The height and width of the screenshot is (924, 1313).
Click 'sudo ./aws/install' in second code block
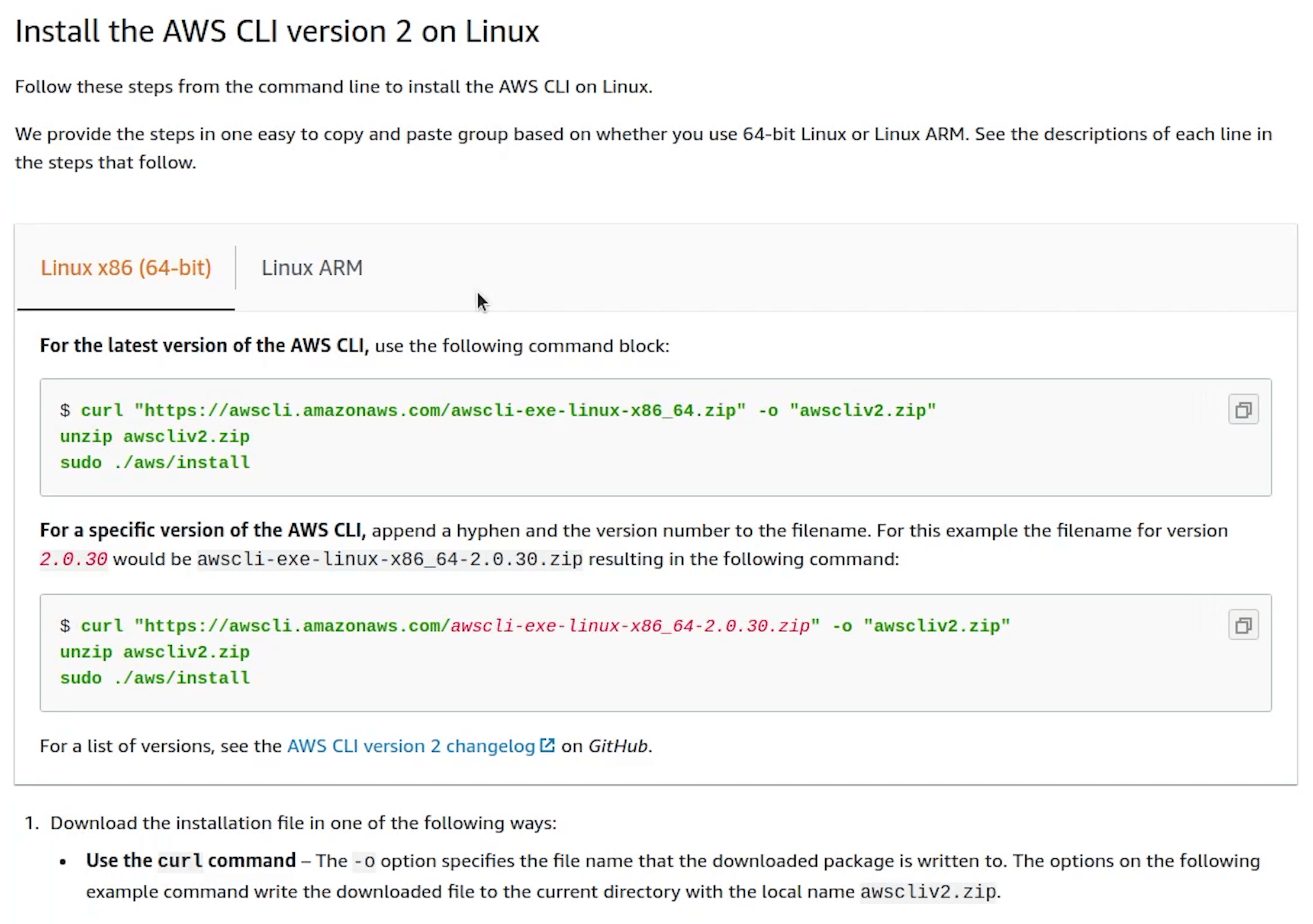[155, 678]
